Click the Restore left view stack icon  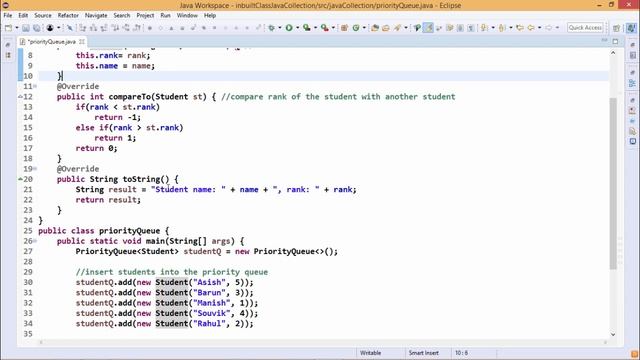tap(8, 45)
